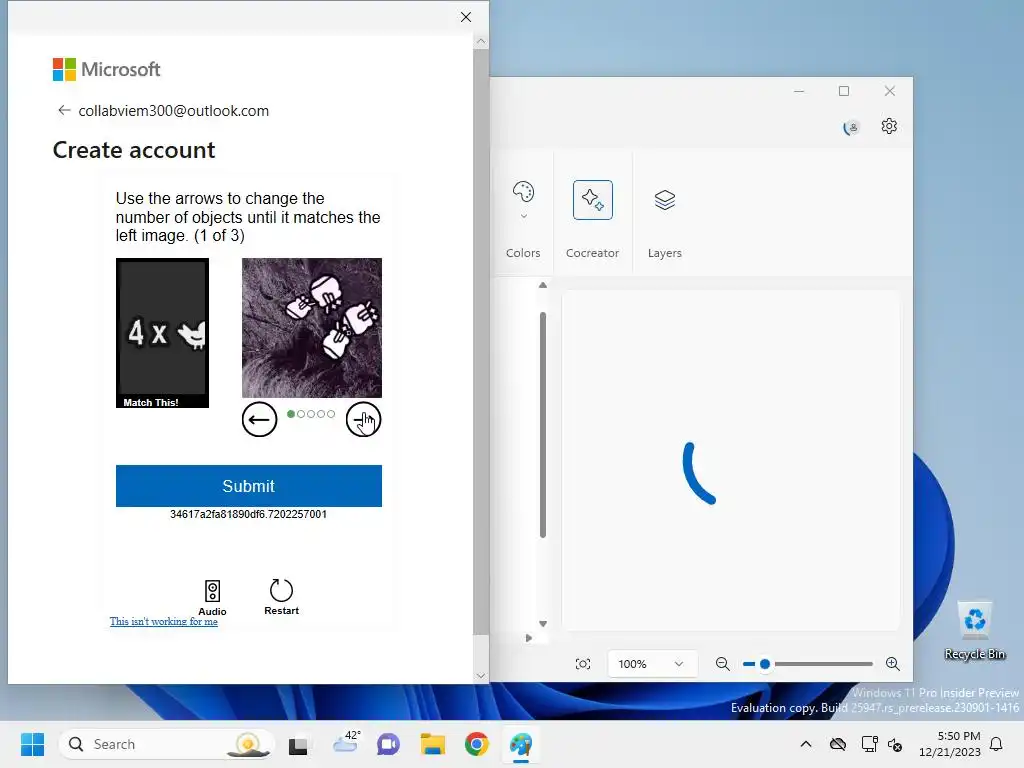Click the collabviem300@outlook.com email text
This screenshot has height=768, width=1024.
tap(174, 111)
